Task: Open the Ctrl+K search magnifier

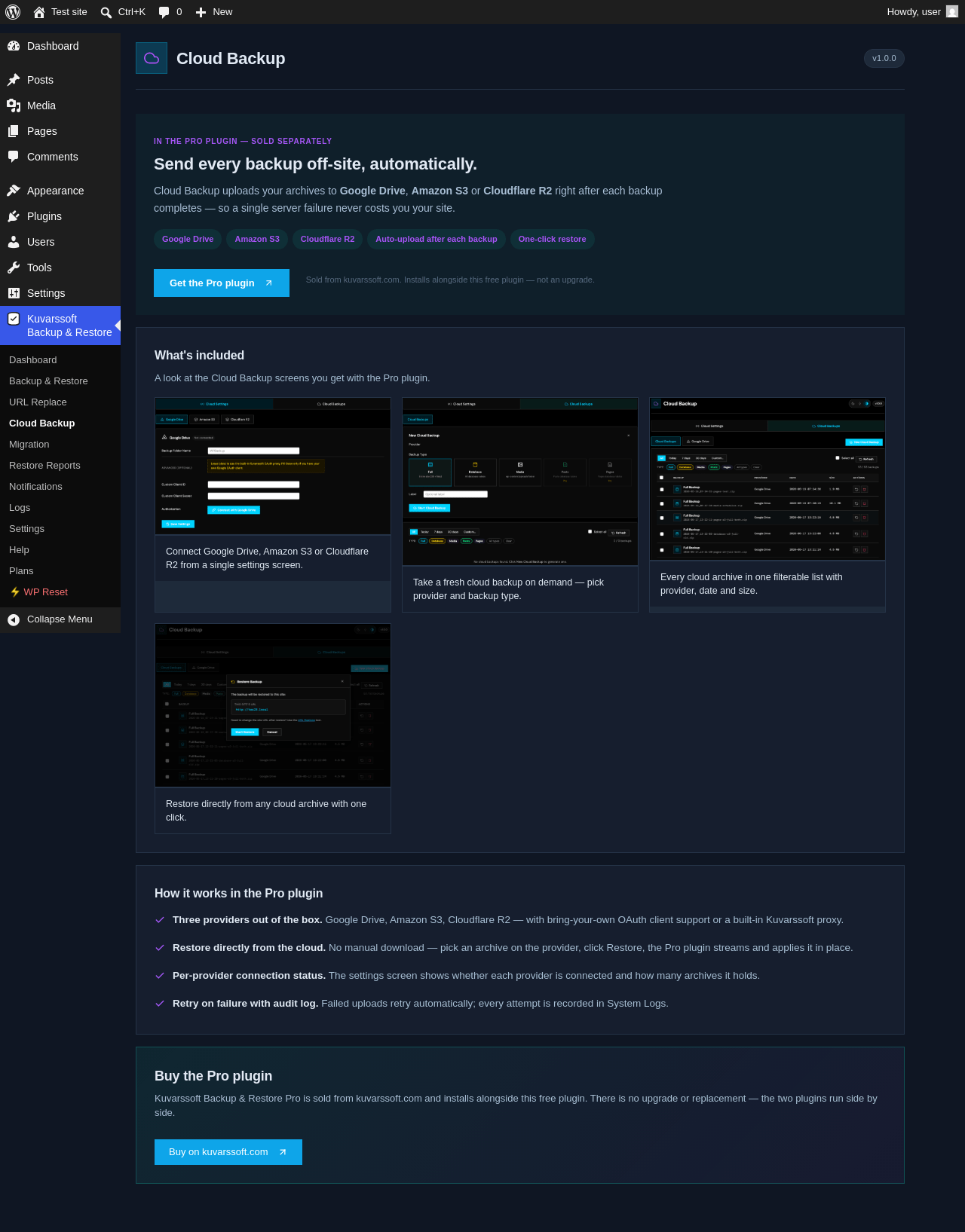Action: point(106,12)
